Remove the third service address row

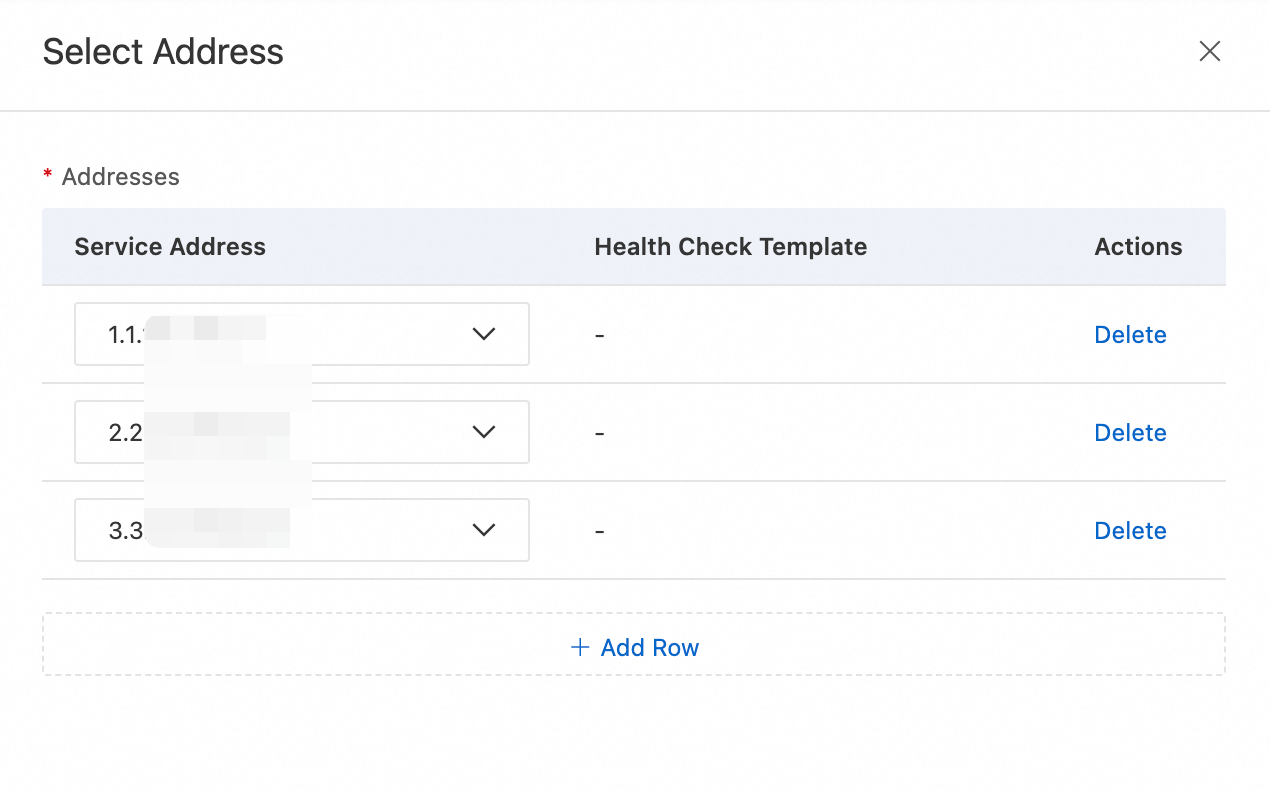(x=1130, y=531)
